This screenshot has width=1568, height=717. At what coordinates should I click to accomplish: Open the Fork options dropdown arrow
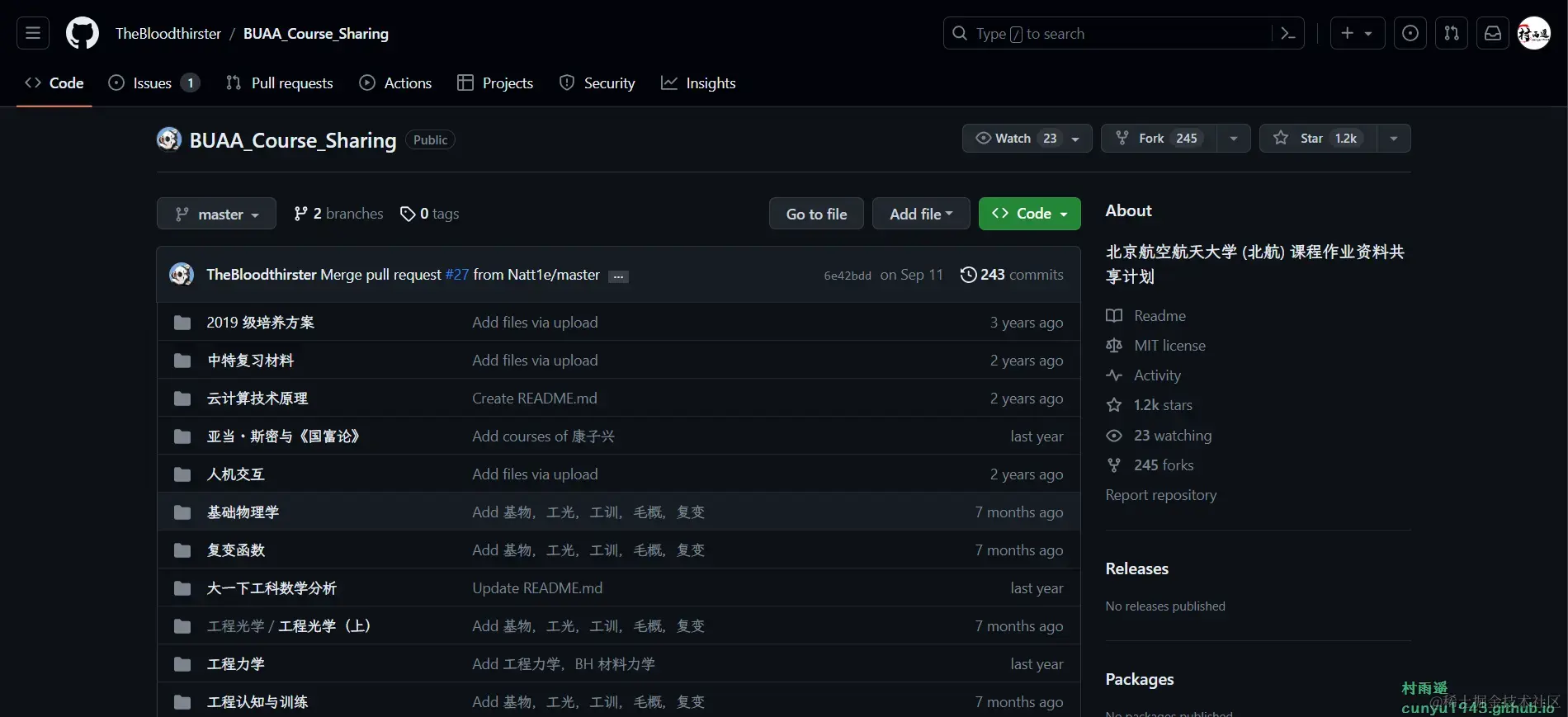pyautogui.click(x=1234, y=138)
